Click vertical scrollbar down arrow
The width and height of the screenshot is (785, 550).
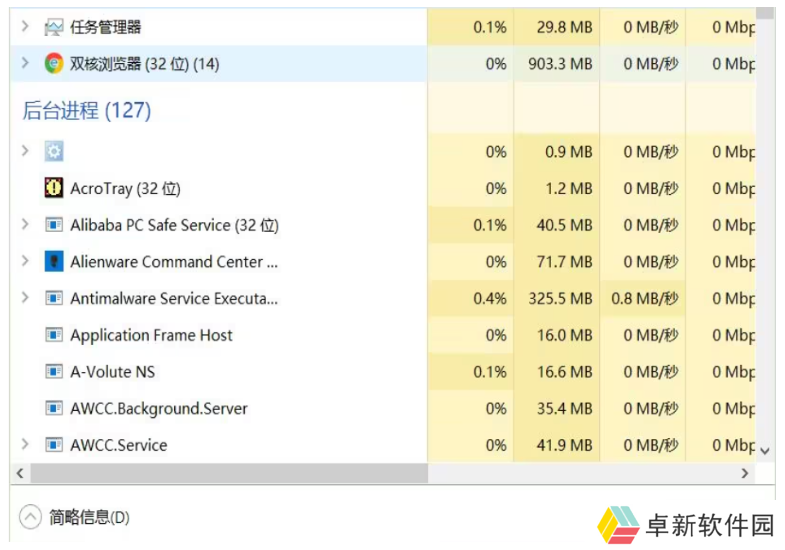click(765, 451)
